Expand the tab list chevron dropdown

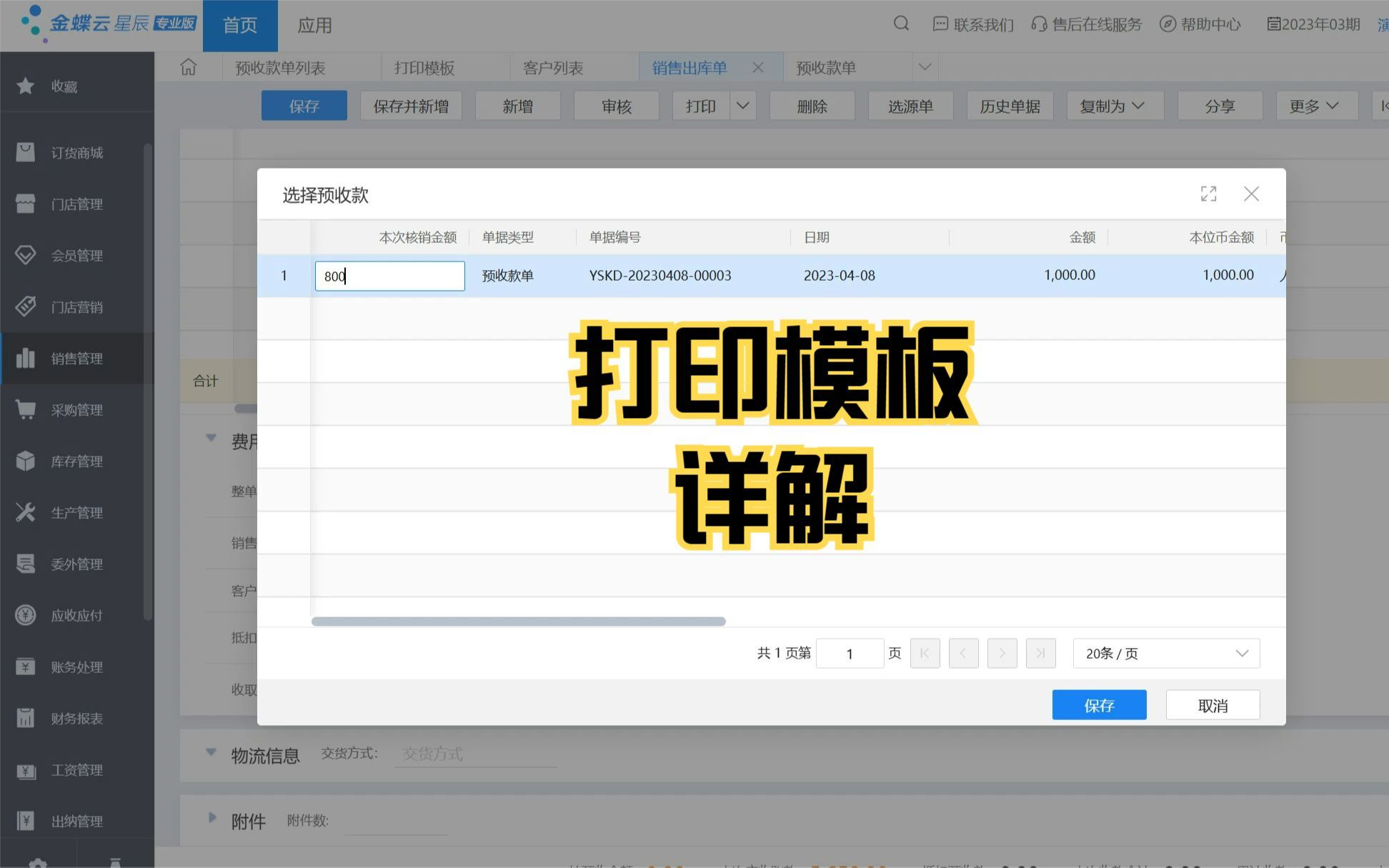(x=925, y=67)
